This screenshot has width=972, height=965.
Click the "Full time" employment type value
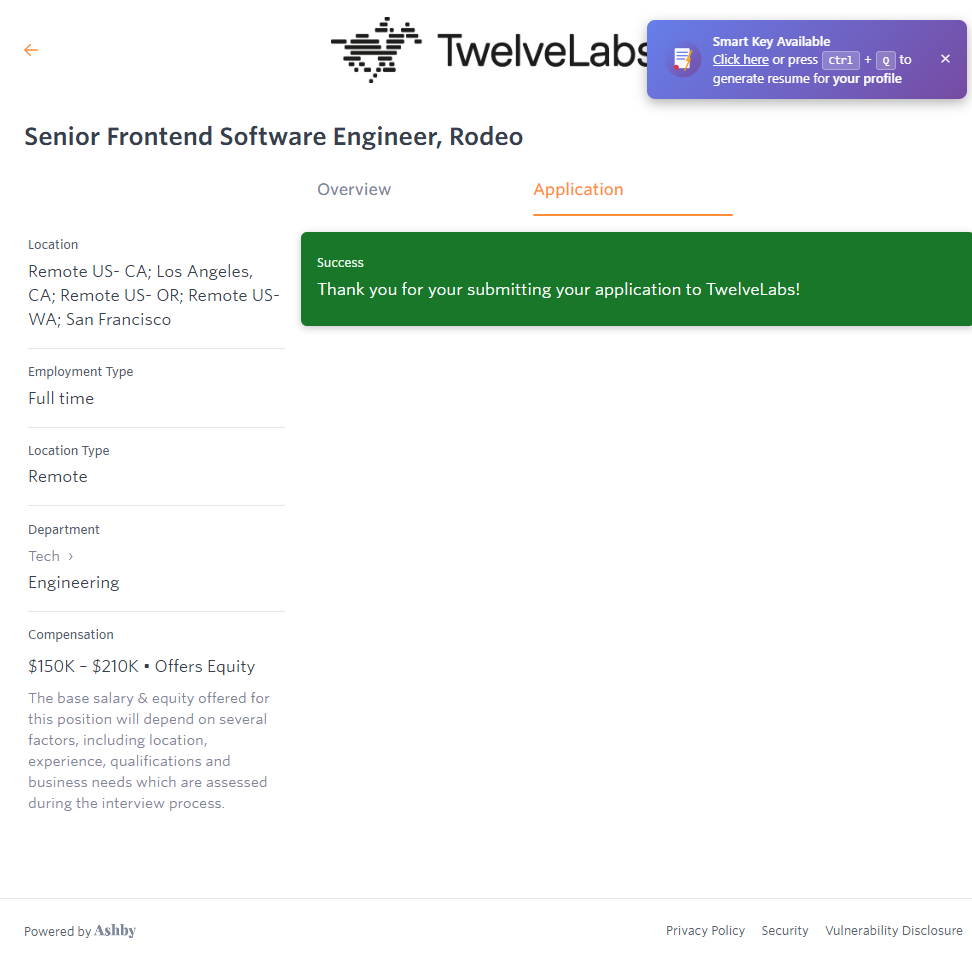pyautogui.click(x=61, y=398)
